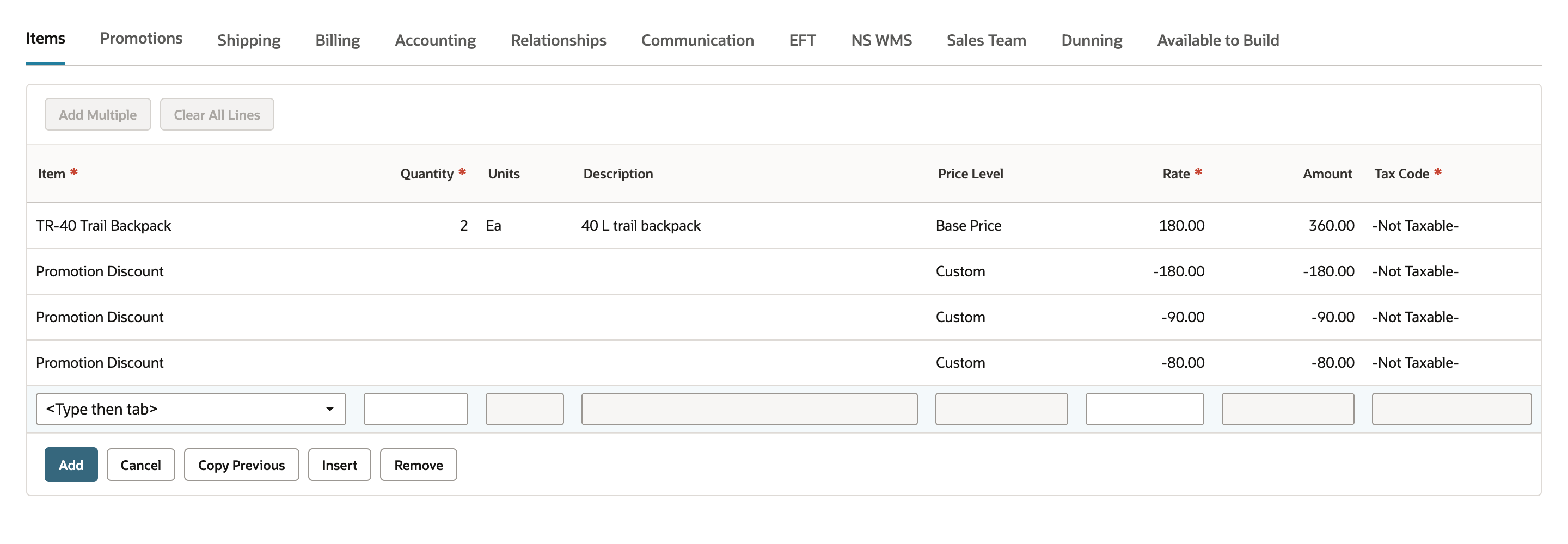Image resolution: width=1568 pixels, height=544 pixels.
Task: Click the Copy Previous button
Action: 241,465
